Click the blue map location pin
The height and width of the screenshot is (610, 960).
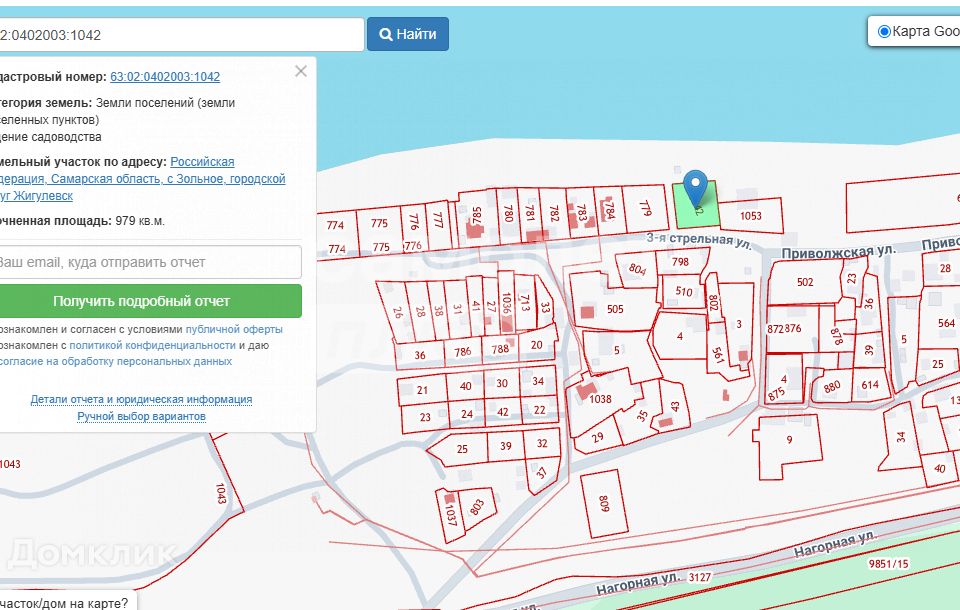point(697,187)
